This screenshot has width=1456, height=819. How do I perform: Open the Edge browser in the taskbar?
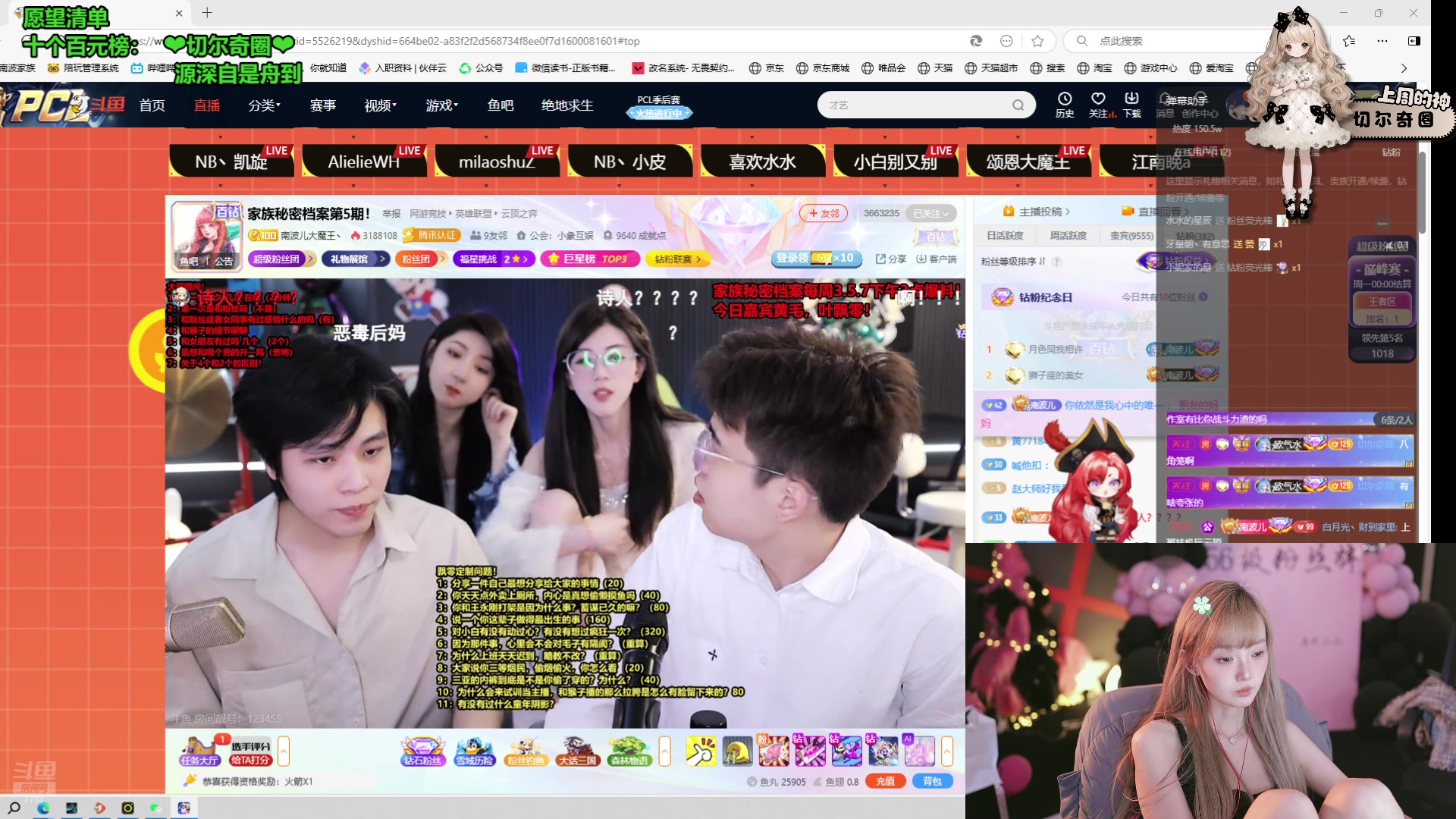[x=42, y=808]
